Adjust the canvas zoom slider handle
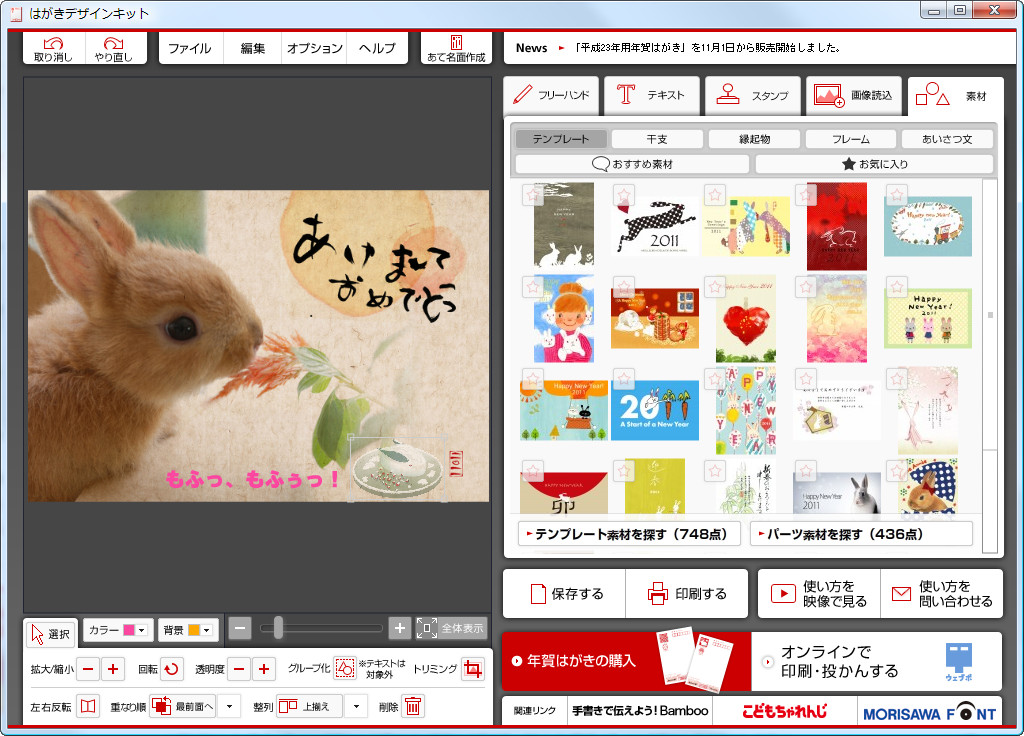 (x=278, y=628)
